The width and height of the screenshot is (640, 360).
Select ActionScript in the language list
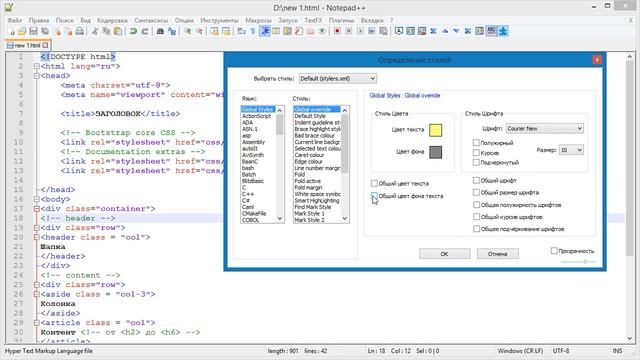tap(256, 116)
